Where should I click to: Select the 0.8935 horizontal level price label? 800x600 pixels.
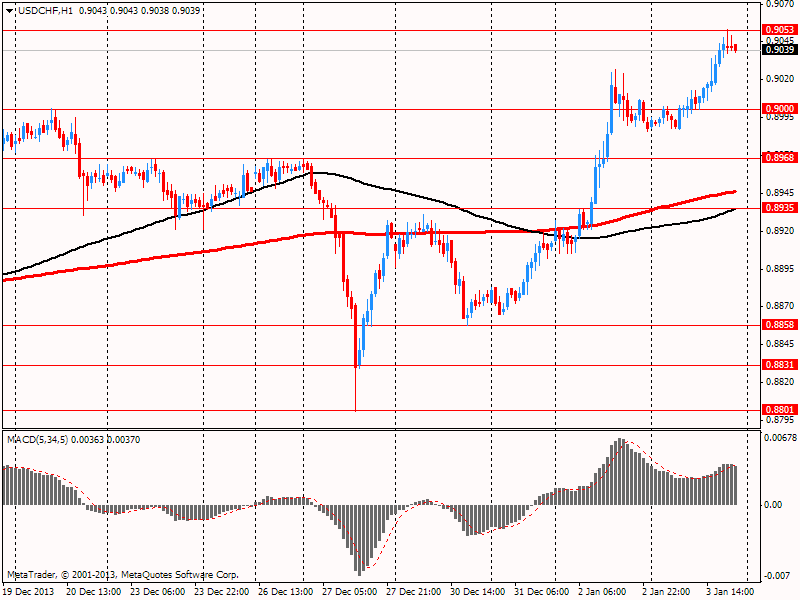[780, 207]
